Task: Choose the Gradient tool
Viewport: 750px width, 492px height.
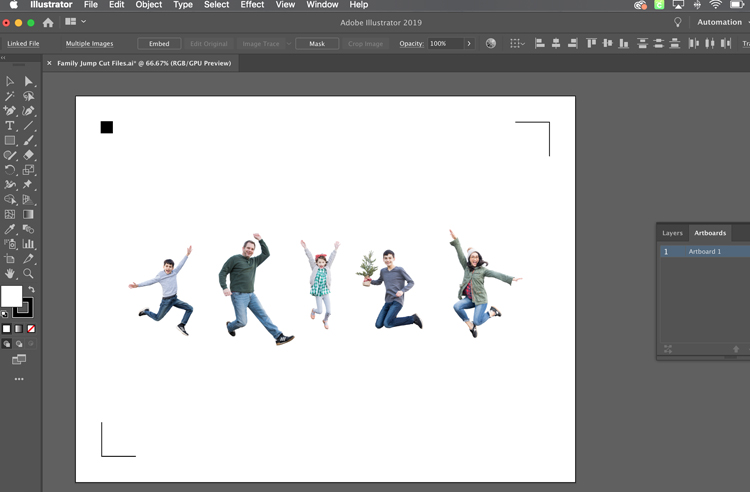Action: click(28, 214)
